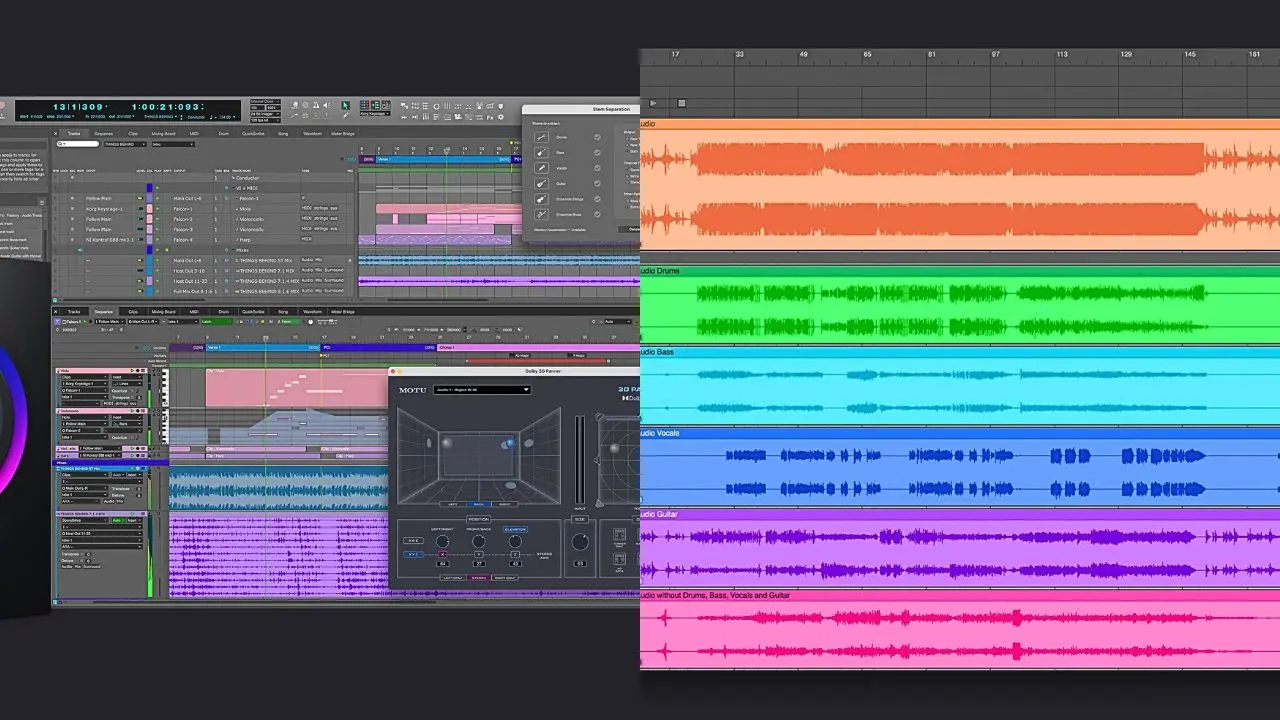This screenshot has width=1280, height=720.
Task: Open the Waveform tab in upper window
Action: point(311,133)
